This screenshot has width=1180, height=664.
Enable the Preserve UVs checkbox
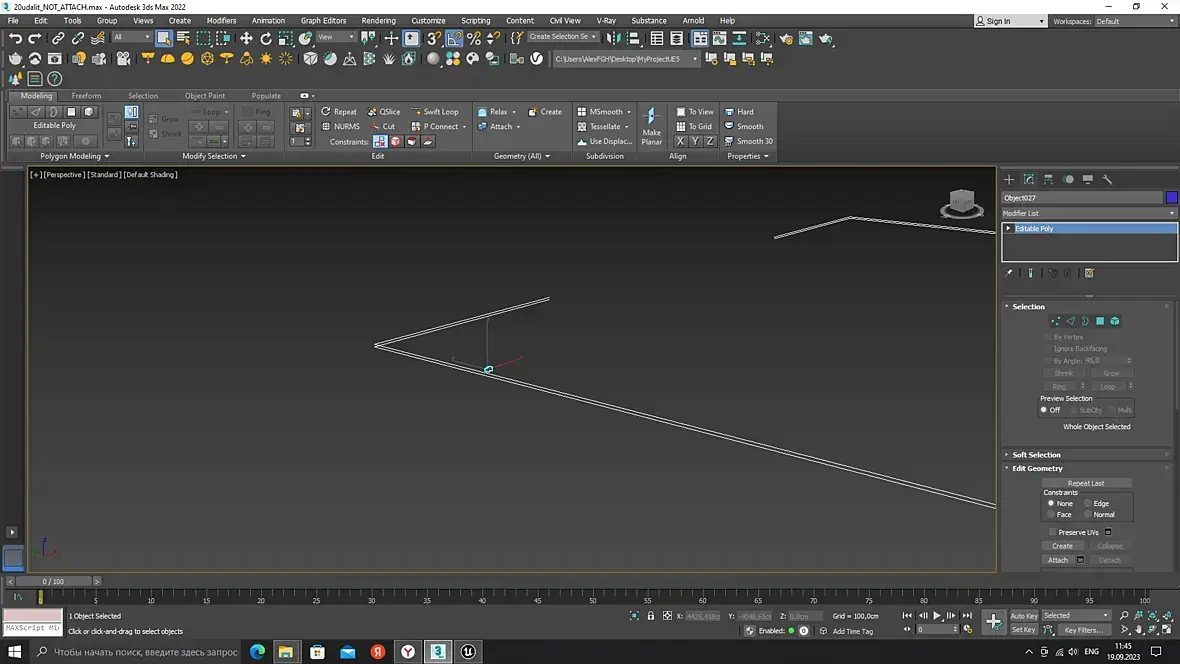click(1053, 532)
